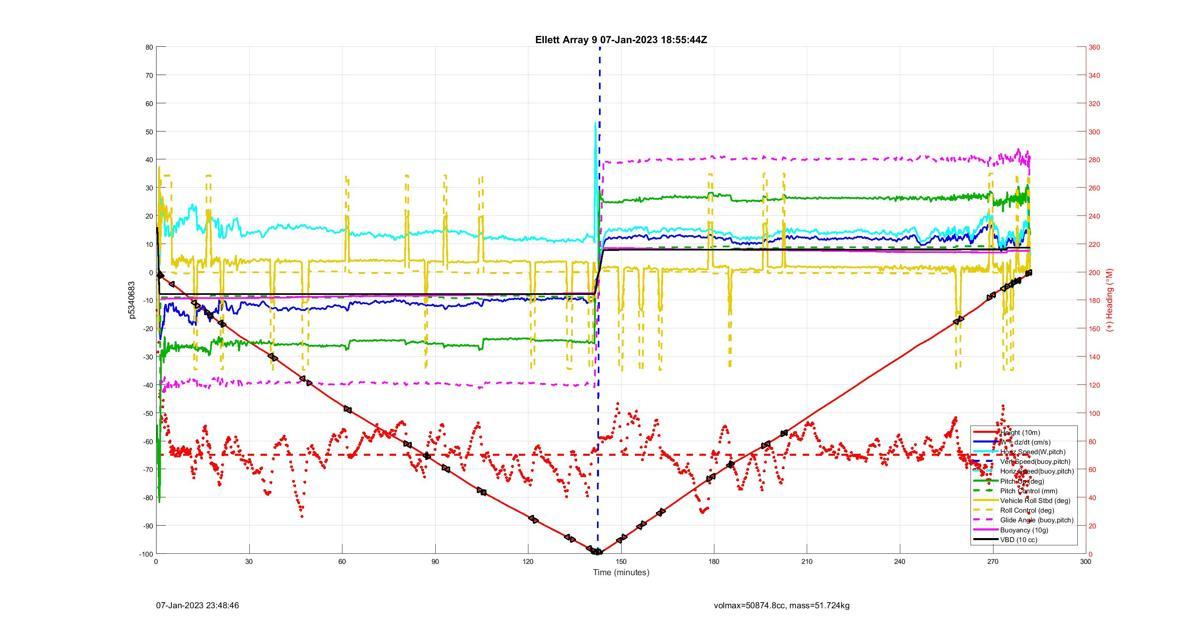Click the red heading axis tick '360'

point(1095,47)
